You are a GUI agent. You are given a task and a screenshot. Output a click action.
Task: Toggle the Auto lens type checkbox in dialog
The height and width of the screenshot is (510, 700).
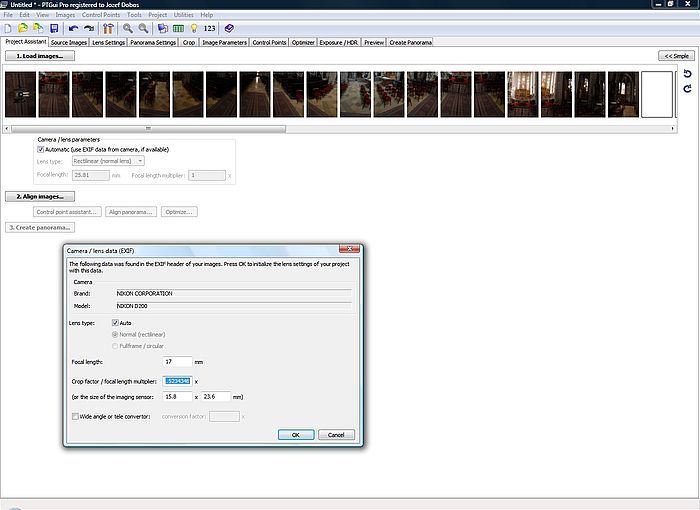116,323
